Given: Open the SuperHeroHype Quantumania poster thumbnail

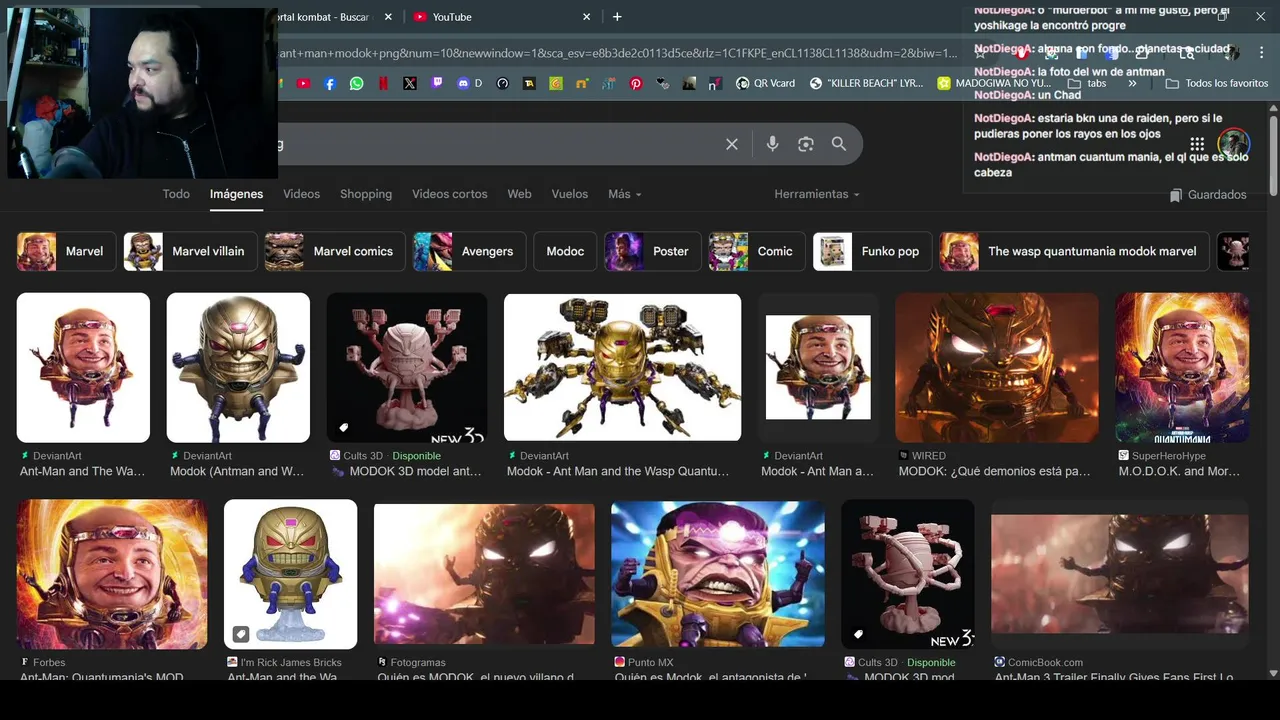Looking at the screenshot, I should [1182, 367].
